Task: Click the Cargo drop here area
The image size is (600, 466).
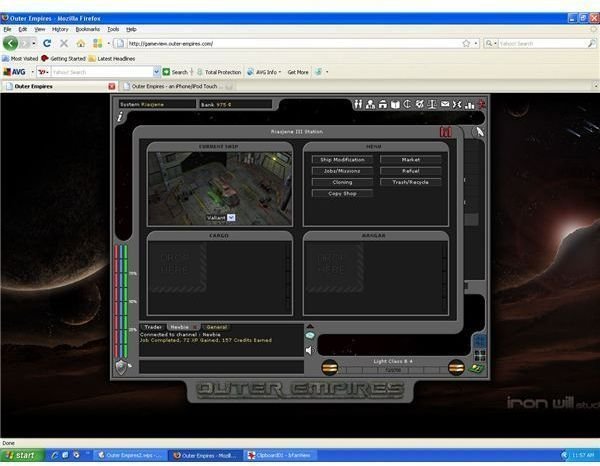Action: coord(178,267)
